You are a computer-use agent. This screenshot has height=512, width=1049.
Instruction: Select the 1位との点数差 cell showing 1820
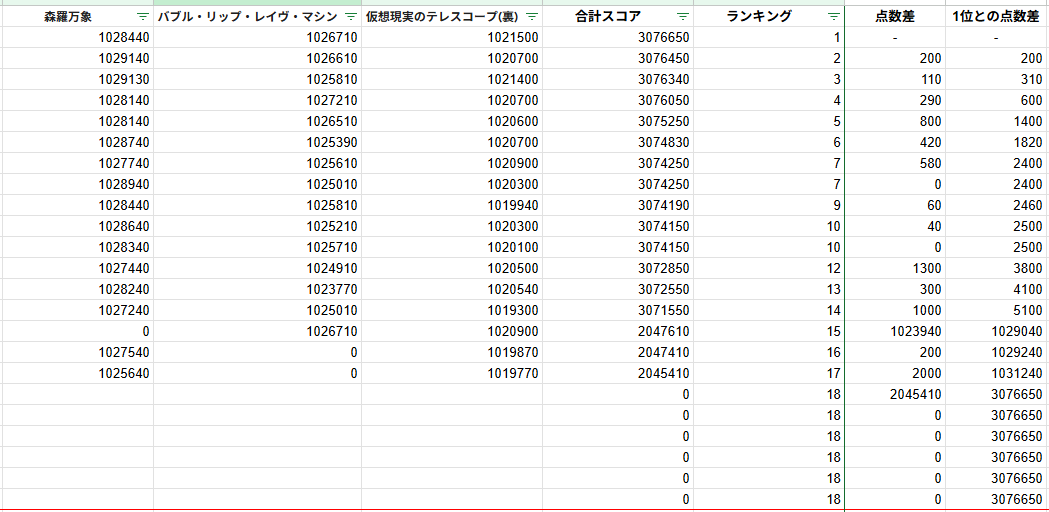tap(997, 142)
